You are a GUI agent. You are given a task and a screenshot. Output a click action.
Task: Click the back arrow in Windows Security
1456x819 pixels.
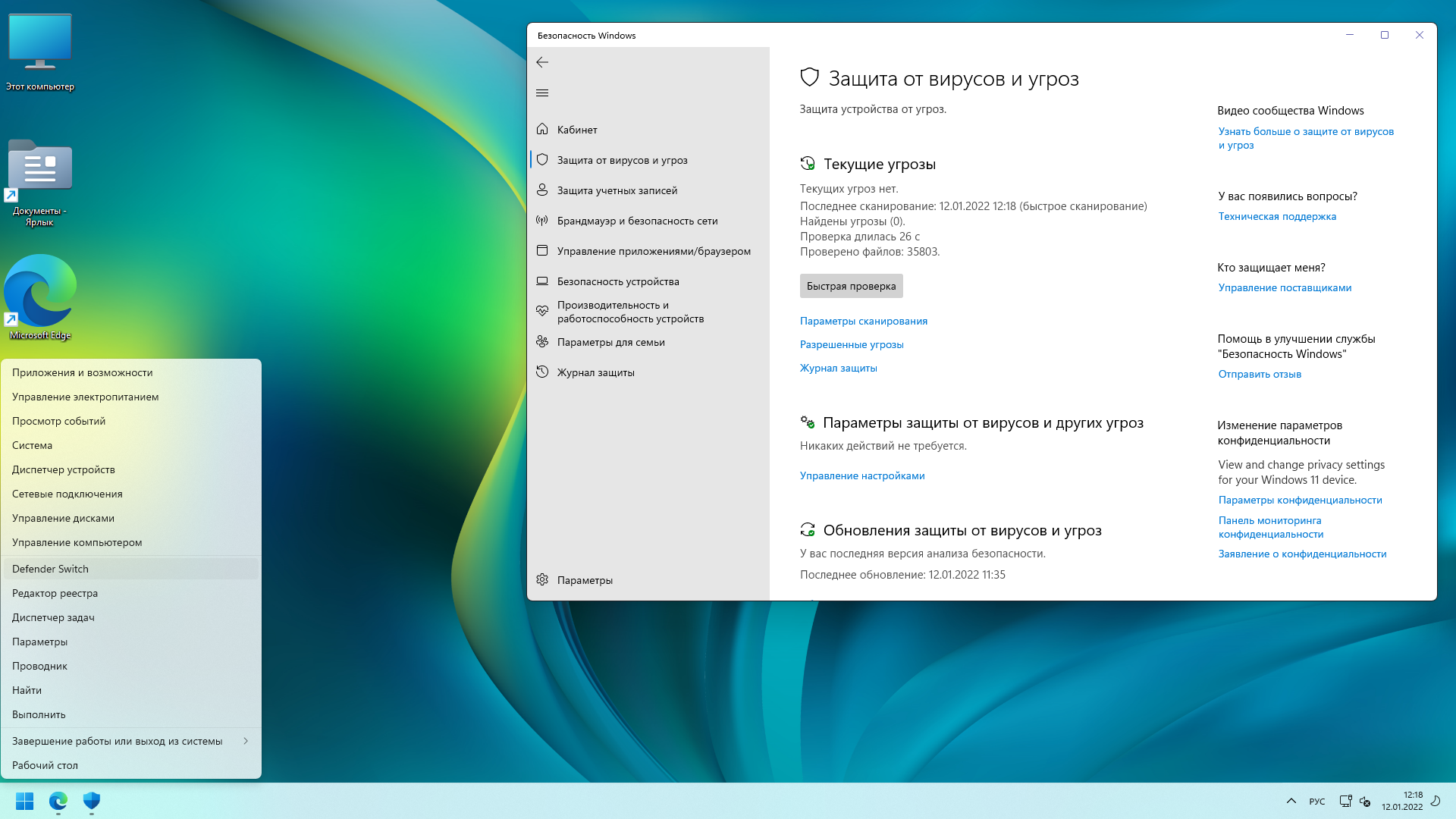(x=542, y=62)
